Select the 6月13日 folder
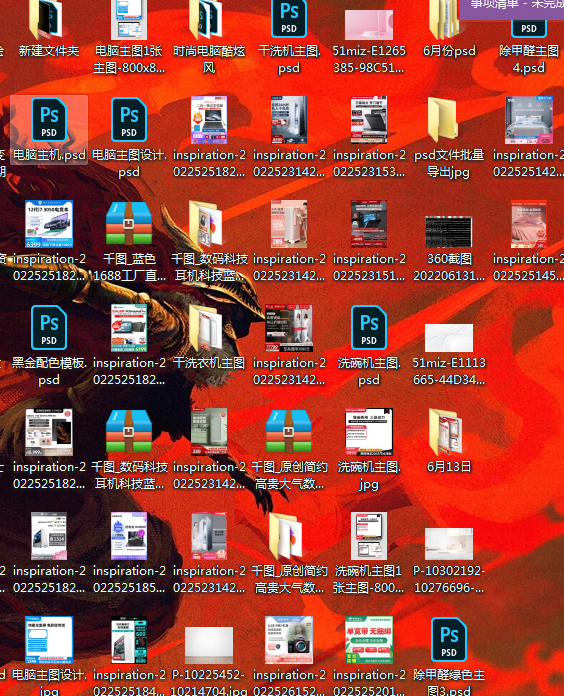564x696 pixels. click(x=446, y=431)
